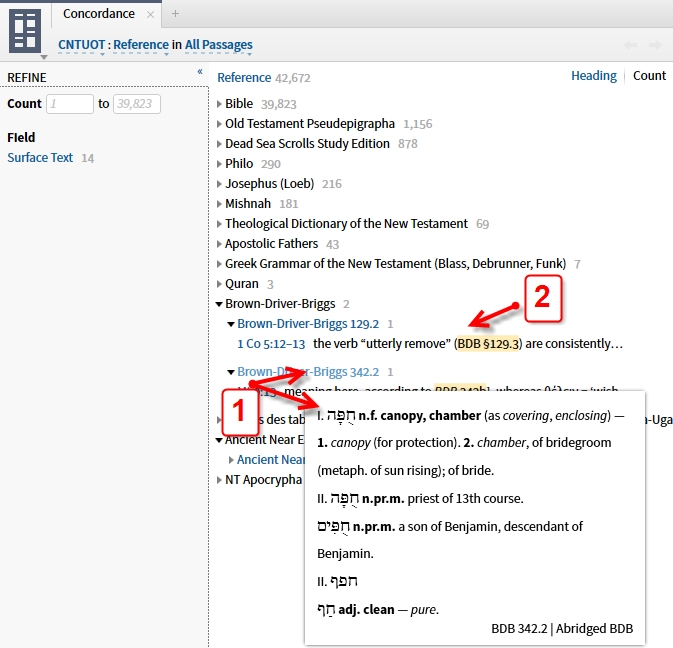Click the total count 42,672

pyautogui.click(x=293, y=78)
